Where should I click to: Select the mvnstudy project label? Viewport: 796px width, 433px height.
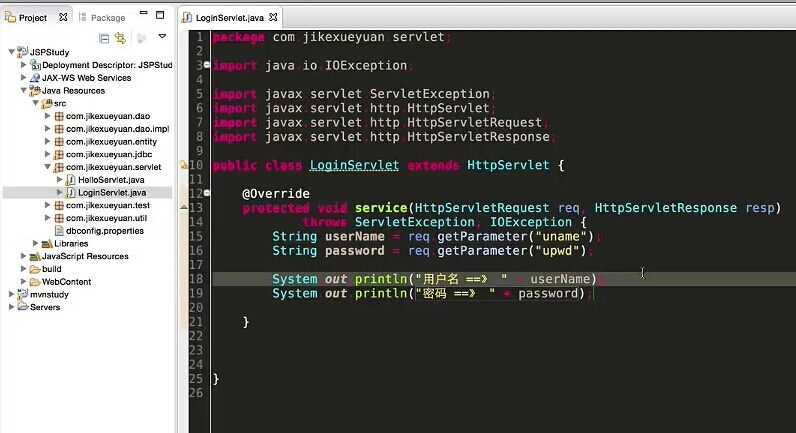[x=49, y=294]
